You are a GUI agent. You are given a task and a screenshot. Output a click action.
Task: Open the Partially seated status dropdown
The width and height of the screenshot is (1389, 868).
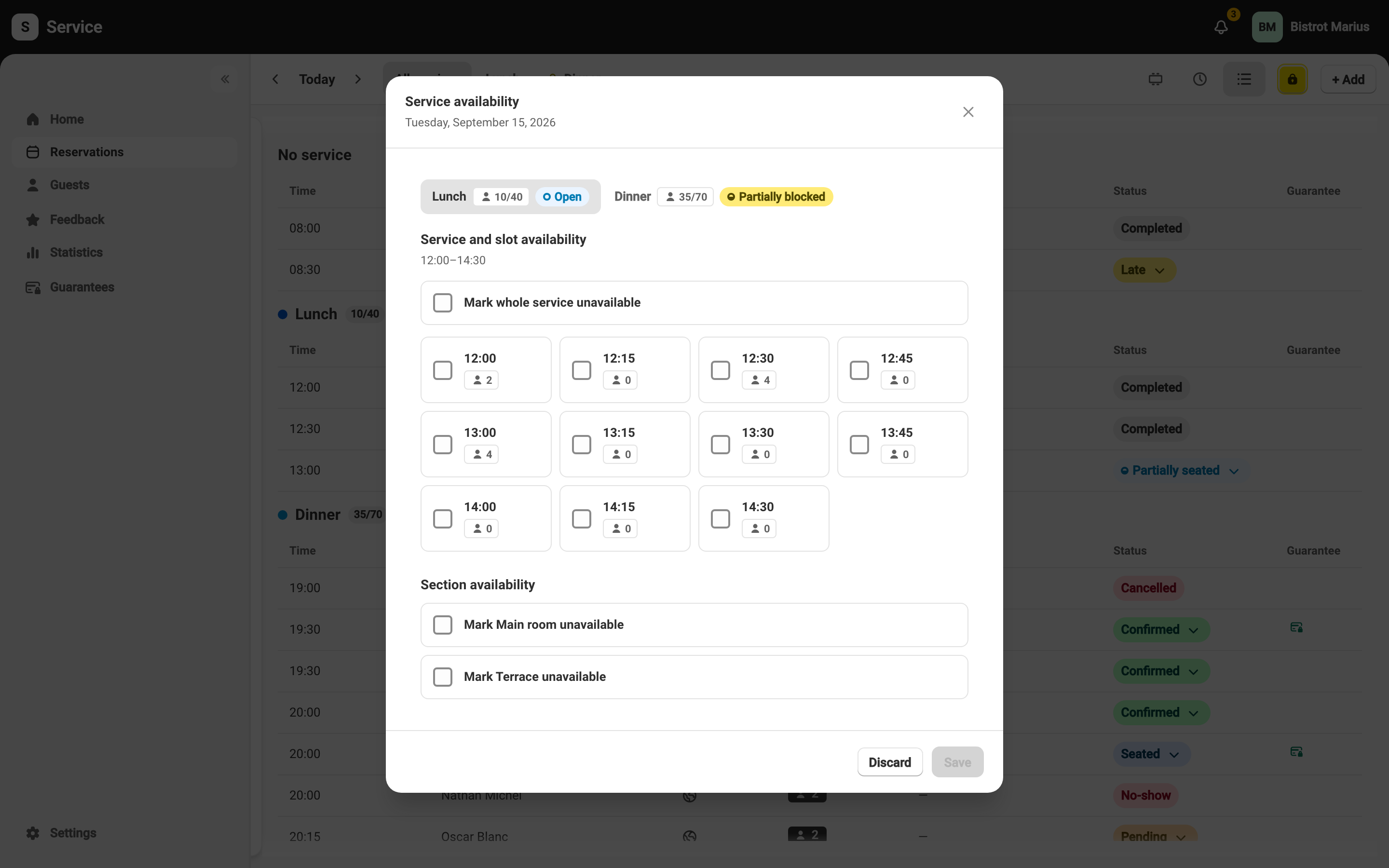coord(1180,471)
